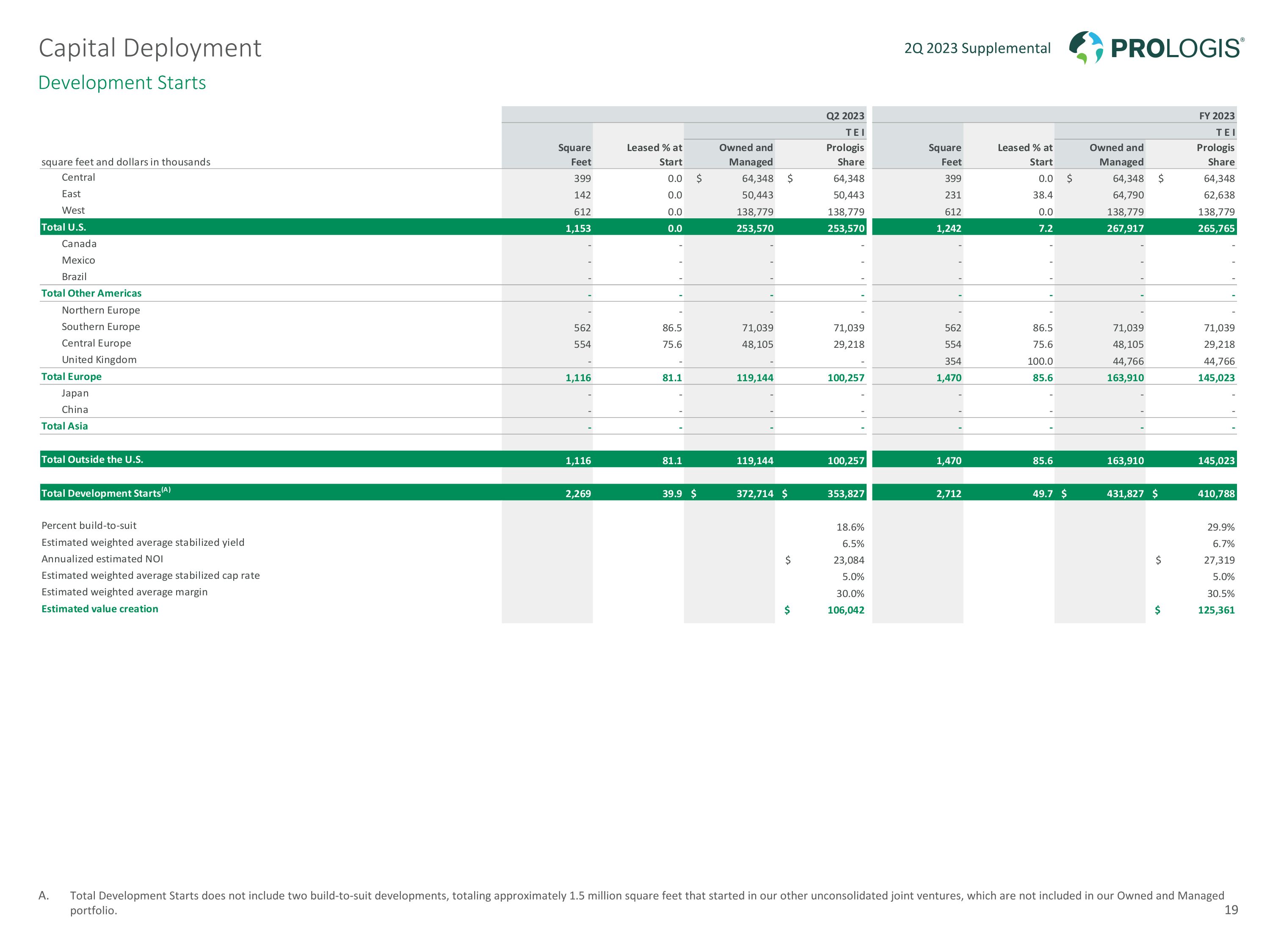Select the FY 2023 column group header
This screenshot has width=1270, height=952.
pyautogui.click(x=1216, y=116)
